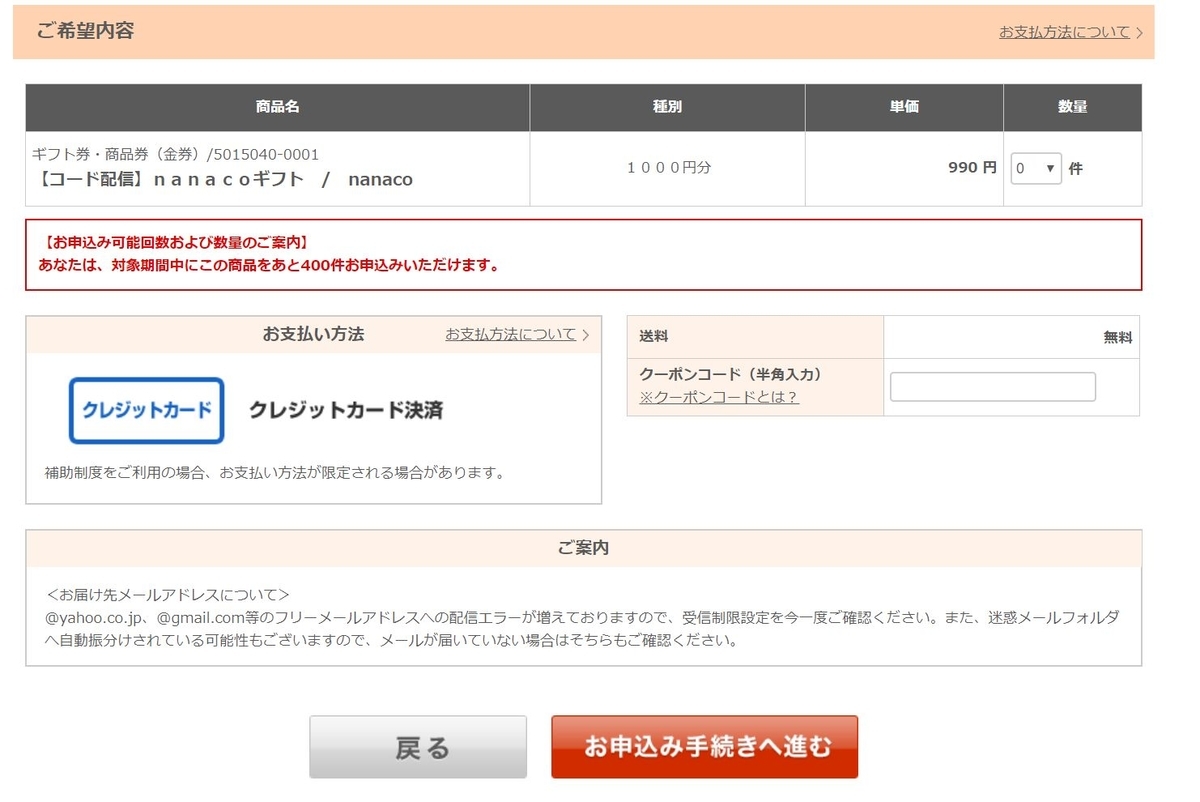Click the 無料 shipping value
The image size is (1200, 802).
[1118, 338]
